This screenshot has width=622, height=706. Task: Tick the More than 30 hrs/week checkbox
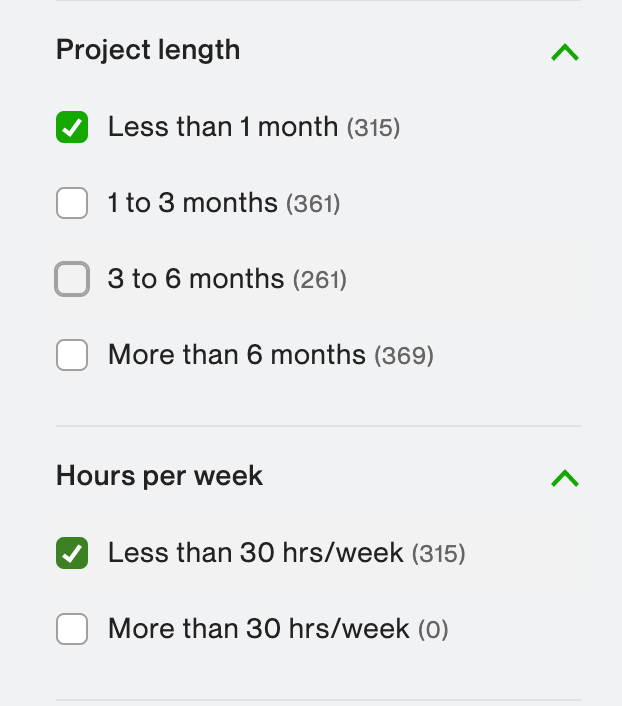coord(72,629)
